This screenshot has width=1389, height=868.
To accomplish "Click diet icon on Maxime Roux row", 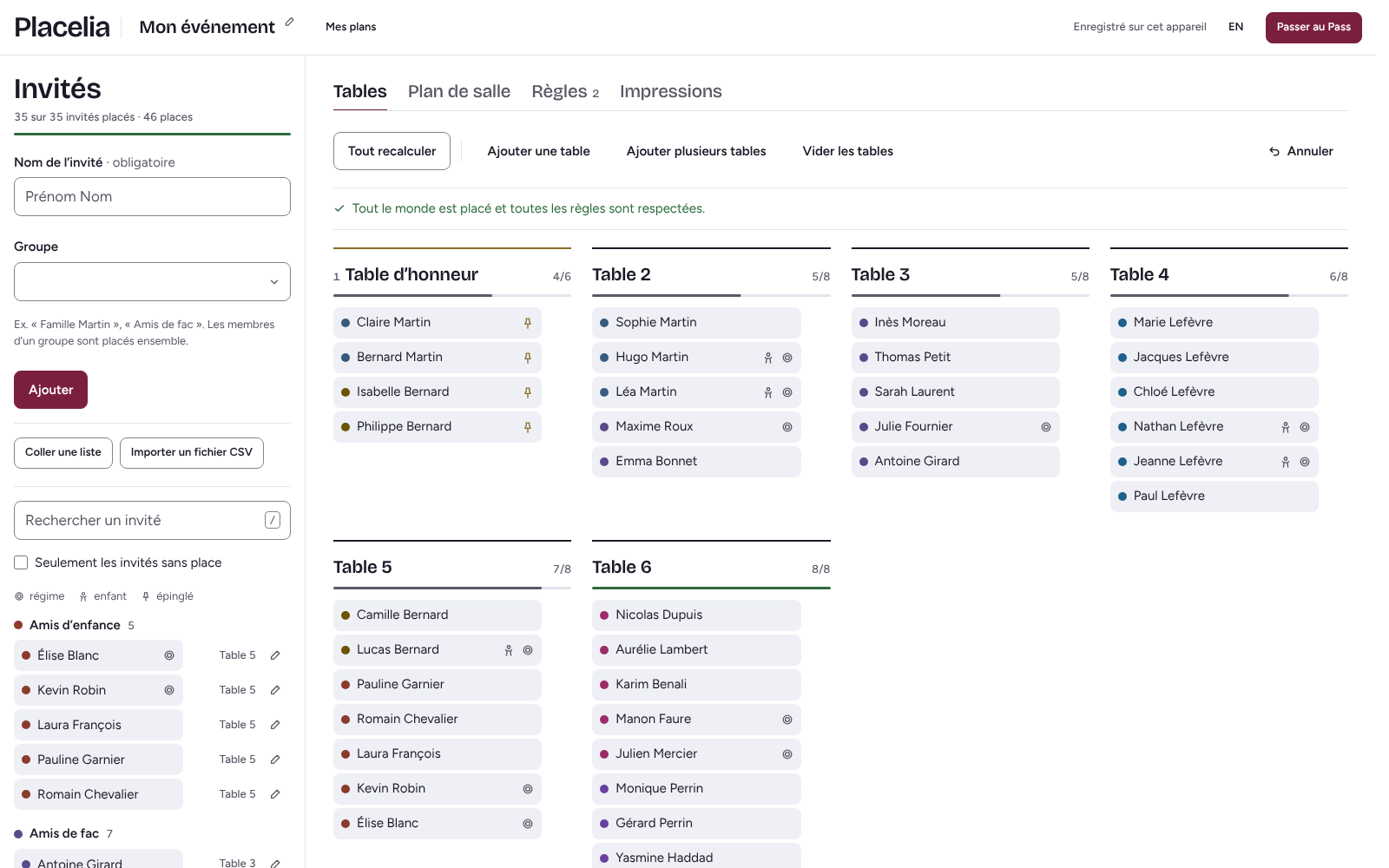I will pyautogui.click(x=787, y=427).
